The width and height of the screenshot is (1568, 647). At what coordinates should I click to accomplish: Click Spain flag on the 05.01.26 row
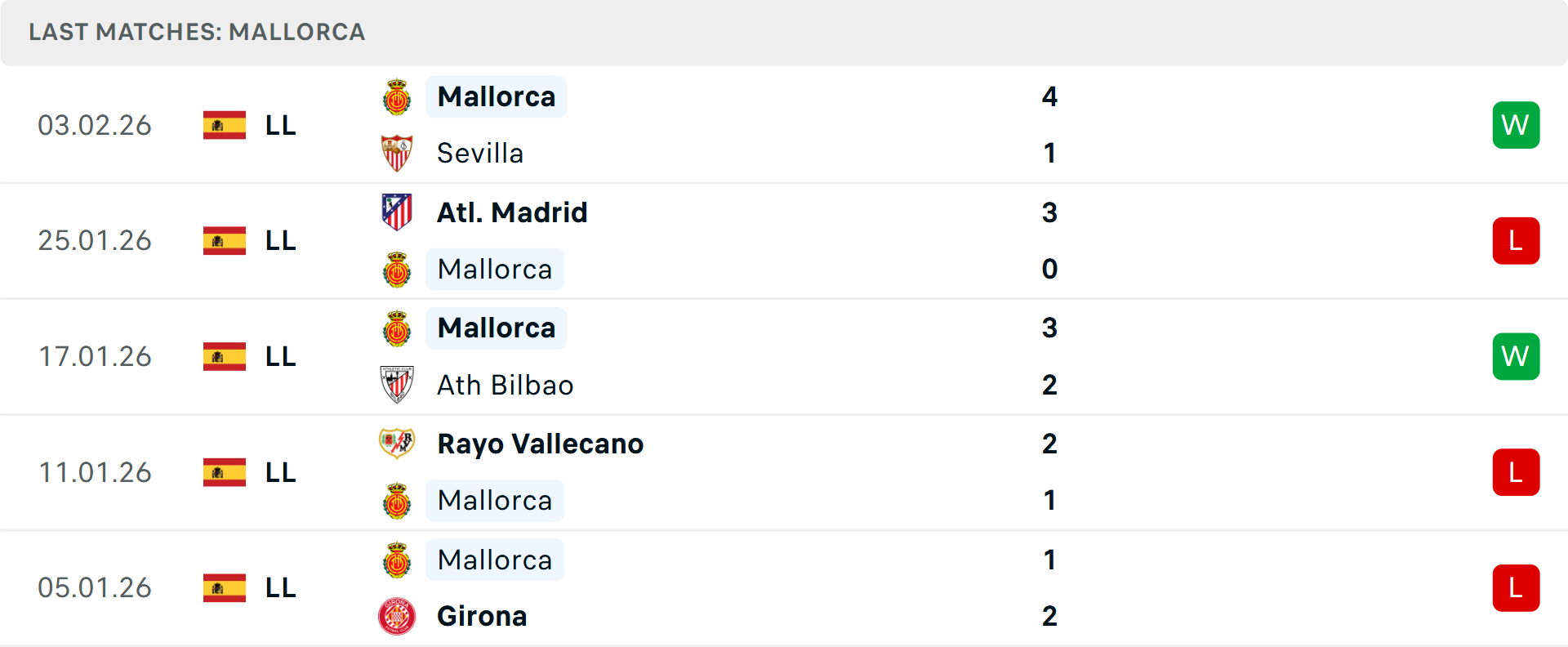[x=225, y=588]
